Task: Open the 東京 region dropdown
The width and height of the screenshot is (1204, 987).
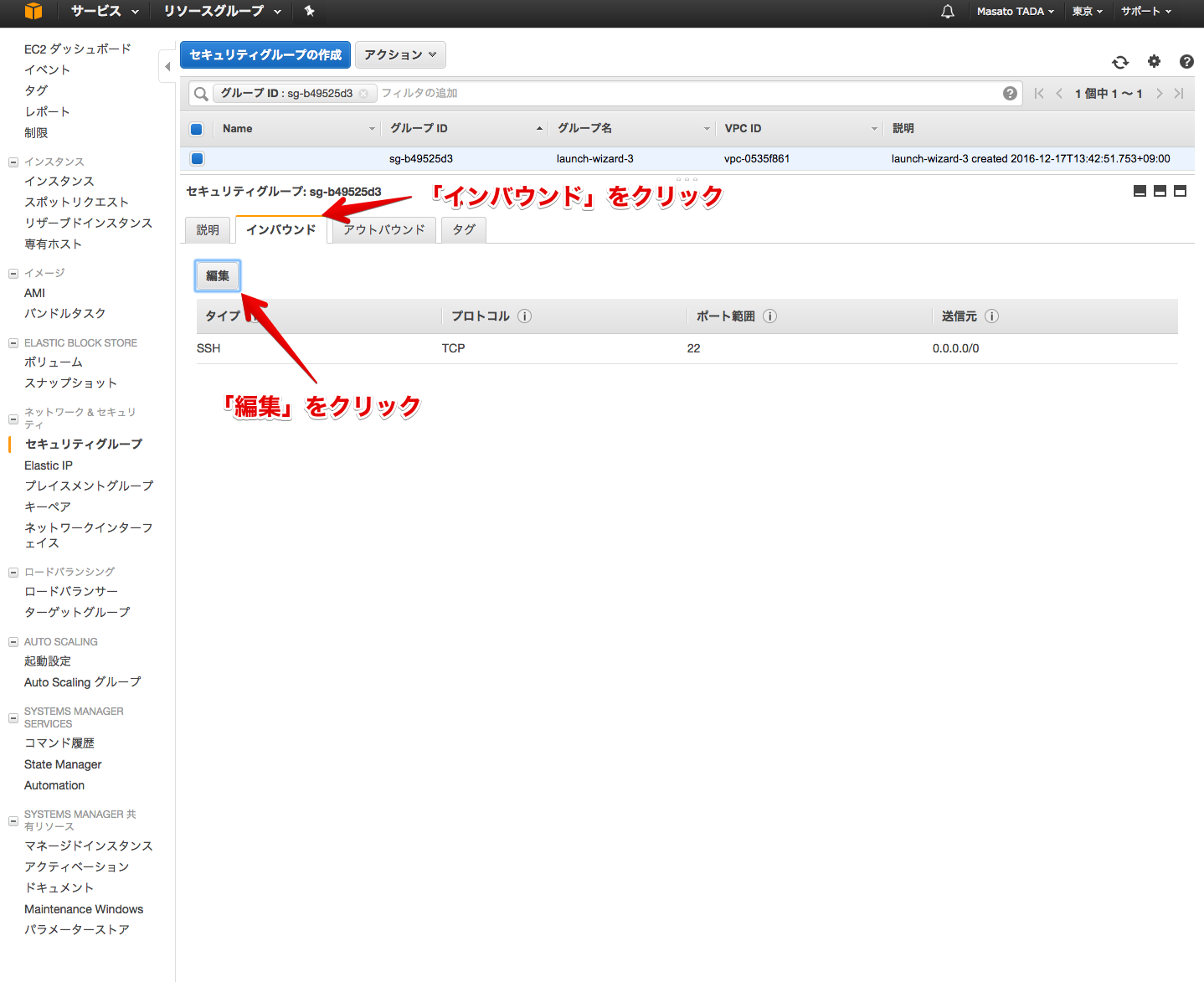Action: tap(1085, 12)
